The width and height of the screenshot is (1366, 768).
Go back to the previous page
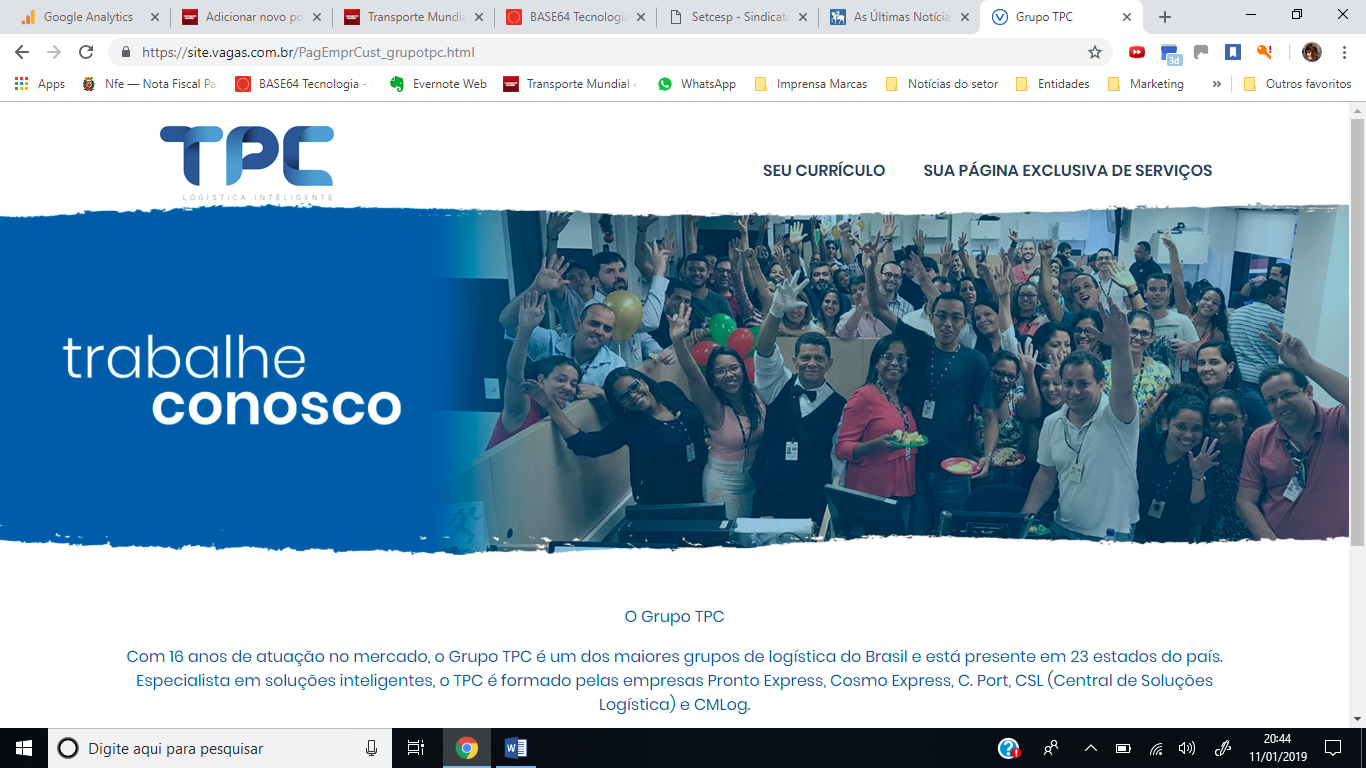(x=22, y=52)
